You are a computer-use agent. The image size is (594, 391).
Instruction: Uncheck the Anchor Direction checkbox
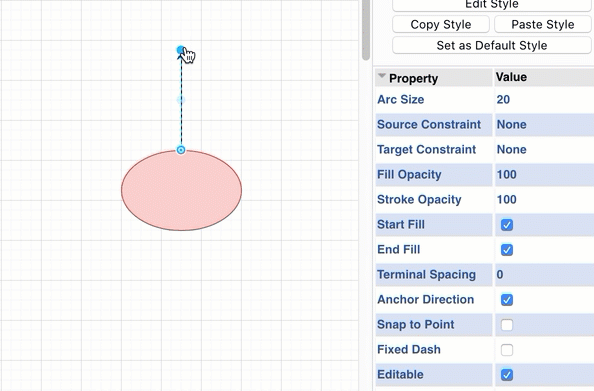506,300
